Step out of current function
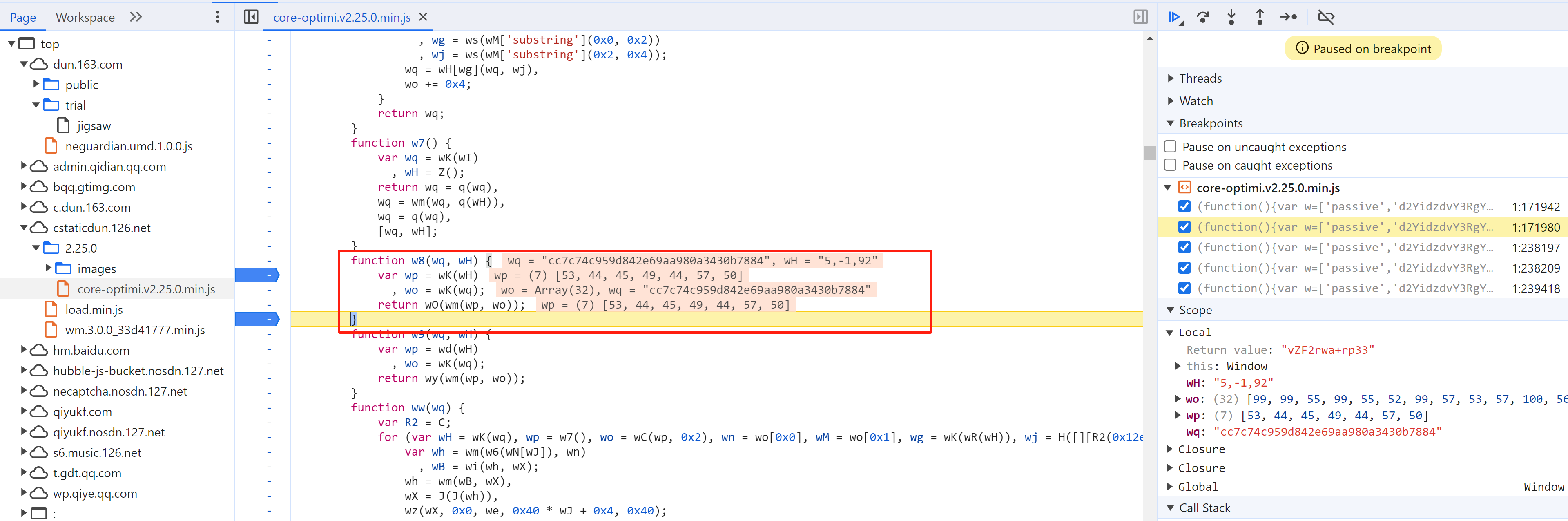The height and width of the screenshot is (521, 1568). (1260, 17)
